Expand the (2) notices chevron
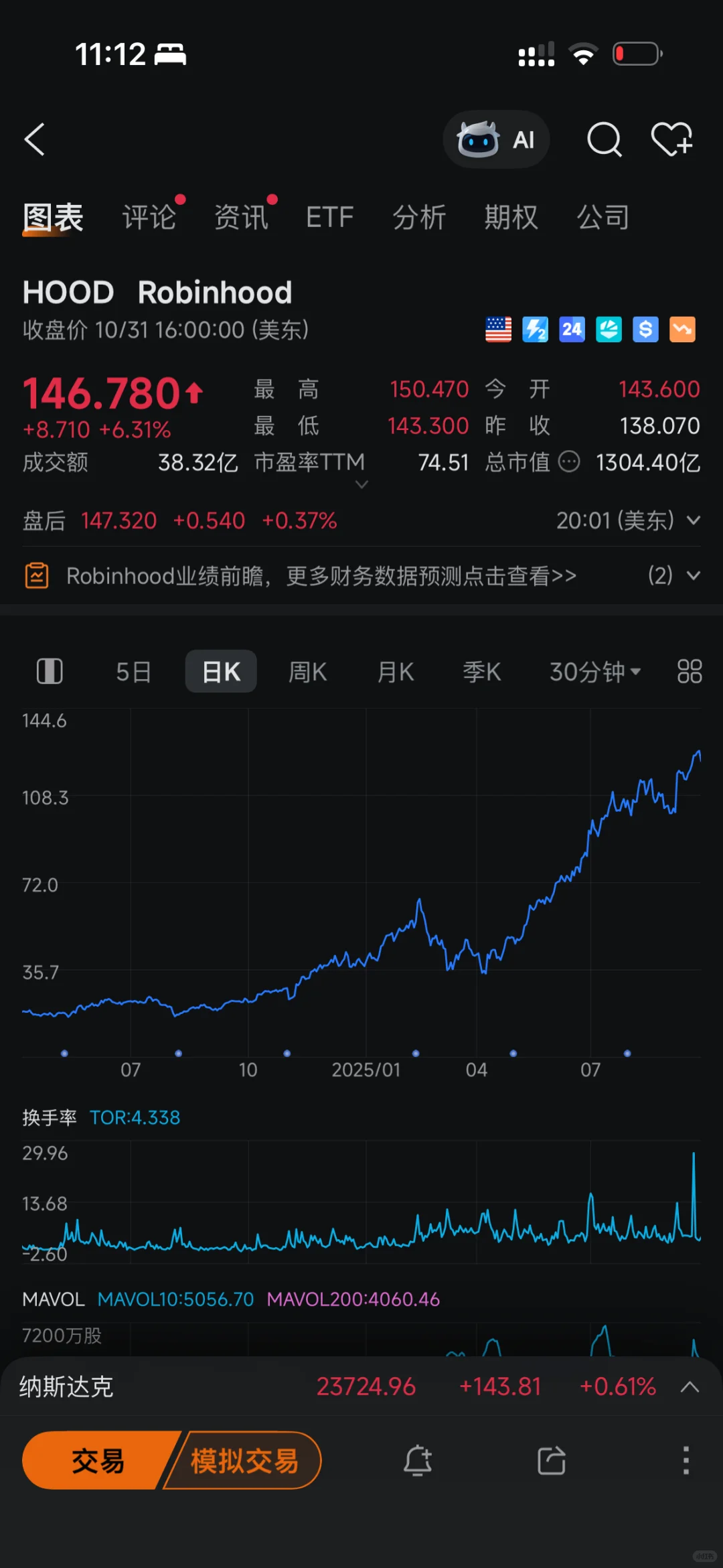Image resolution: width=723 pixels, height=1568 pixels. tap(694, 575)
